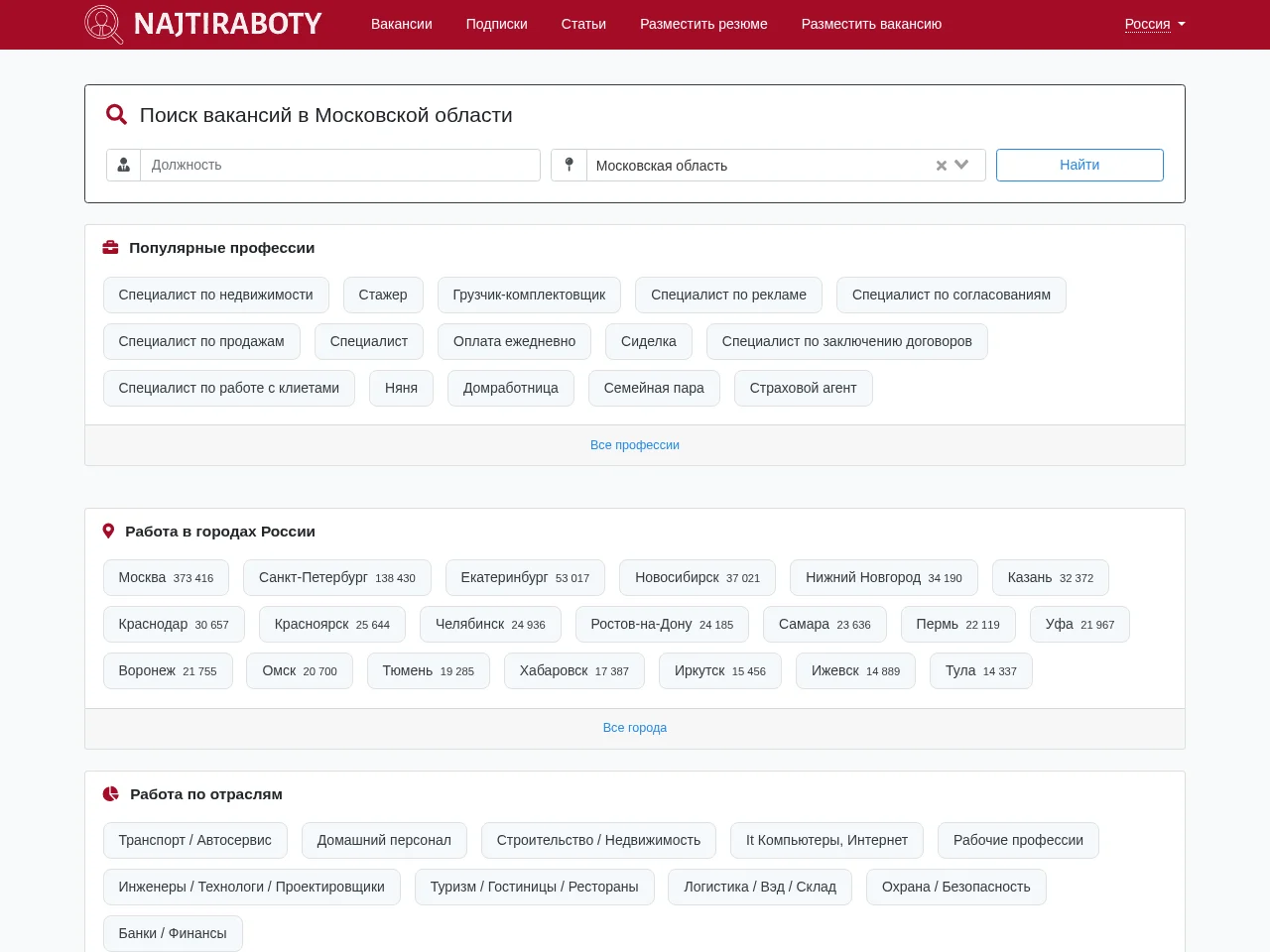Choose Самара city tag
This screenshot has width=1270, height=952.
click(825, 625)
